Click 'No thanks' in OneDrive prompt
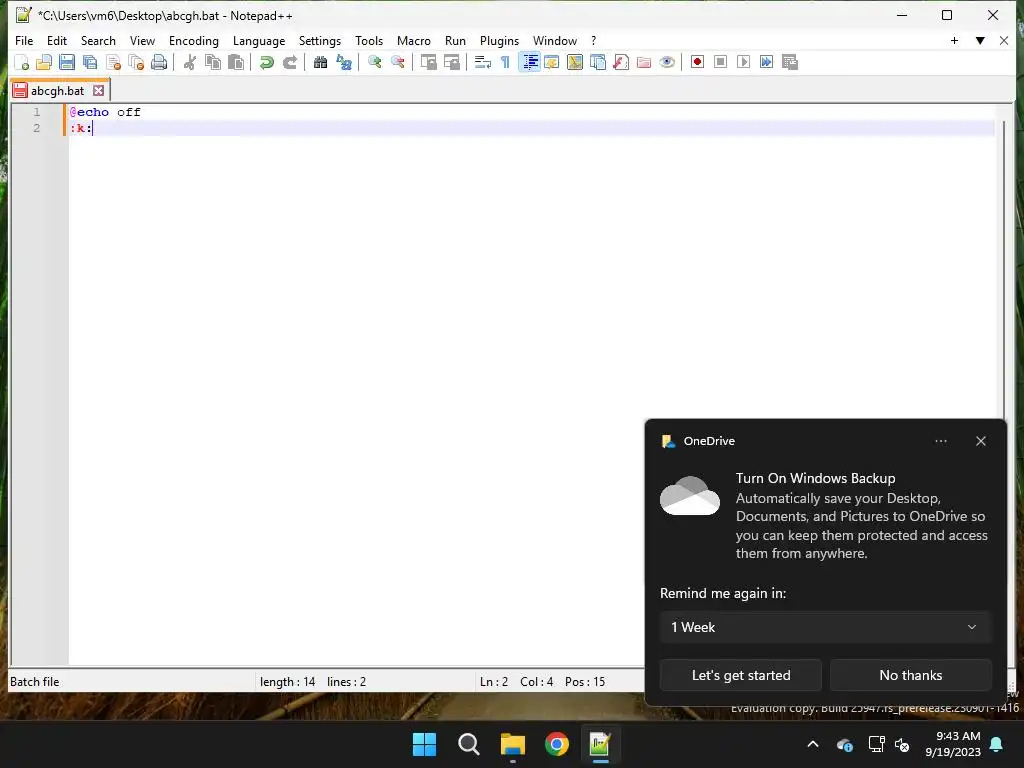Image resolution: width=1024 pixels, height=768 pixels. 910,675
